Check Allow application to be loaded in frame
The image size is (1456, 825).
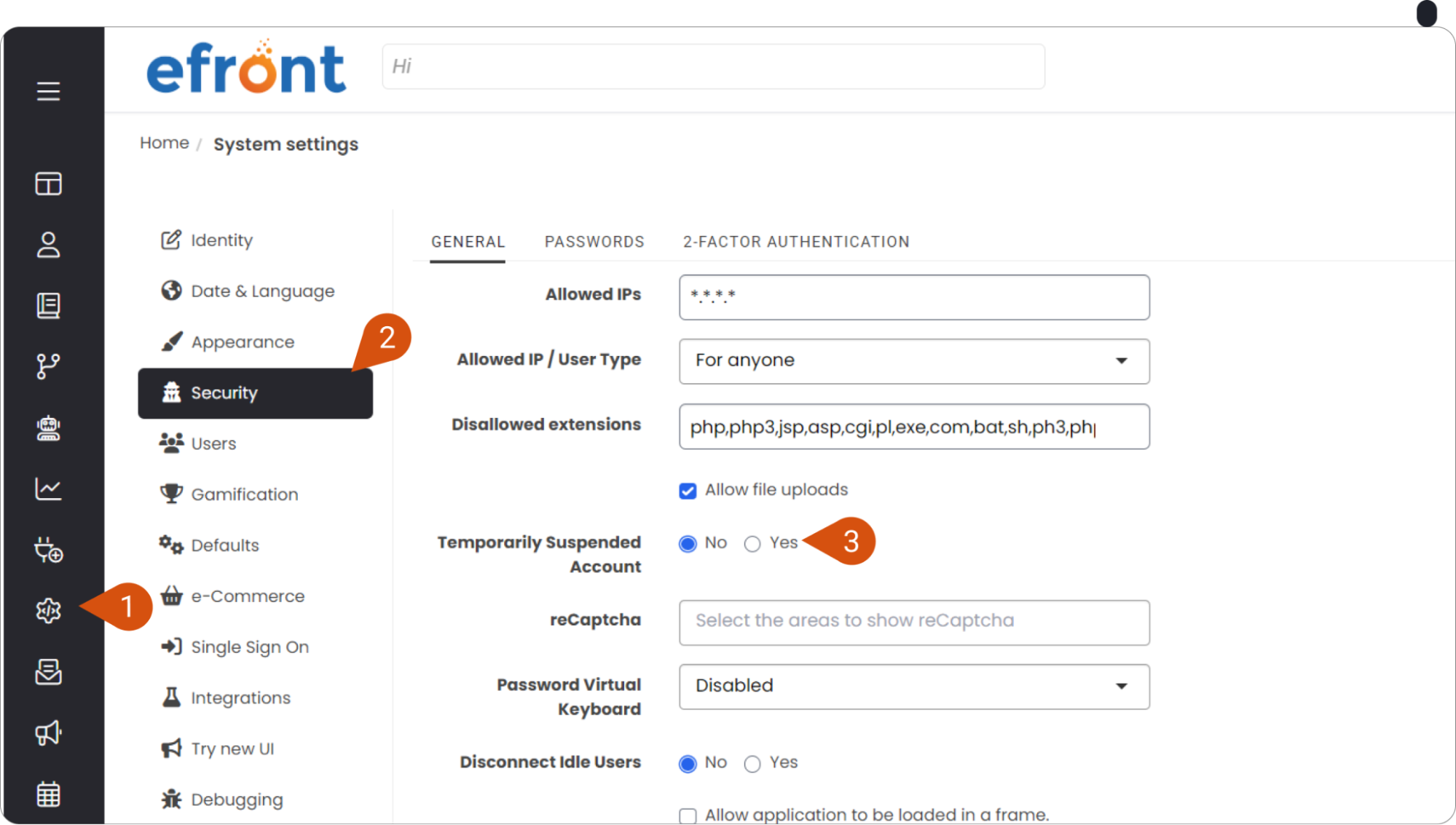(688, 816)
